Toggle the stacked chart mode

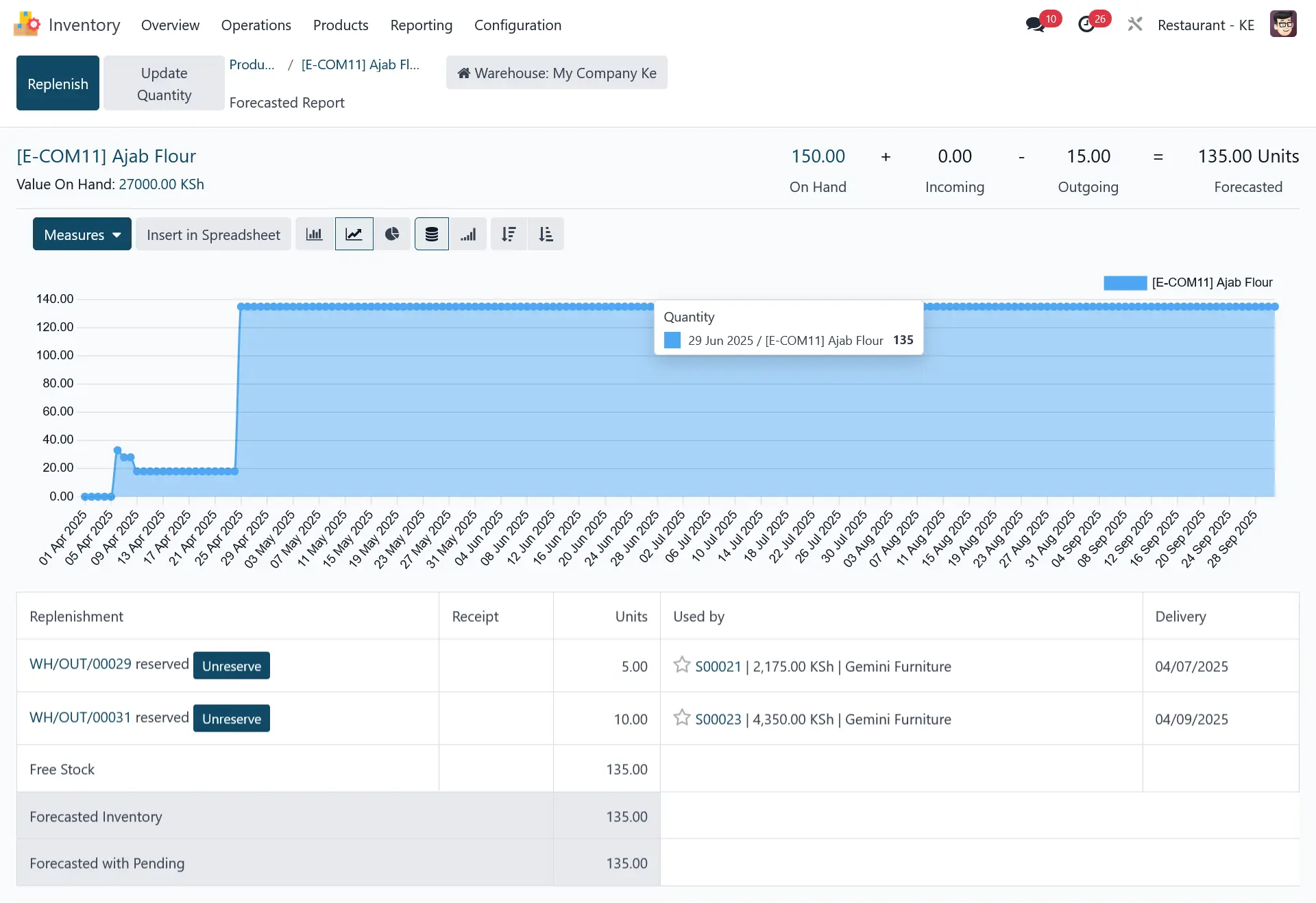(431, 234)
